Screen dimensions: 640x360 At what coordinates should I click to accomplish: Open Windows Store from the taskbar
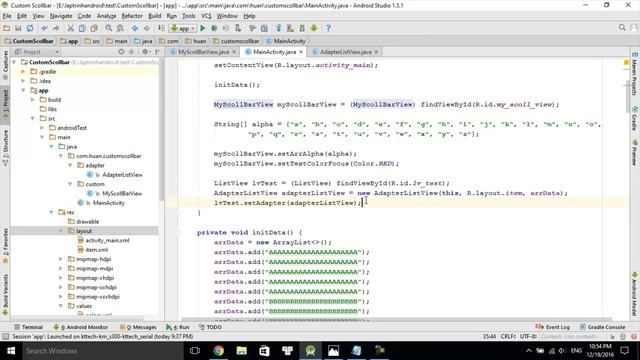264,351
